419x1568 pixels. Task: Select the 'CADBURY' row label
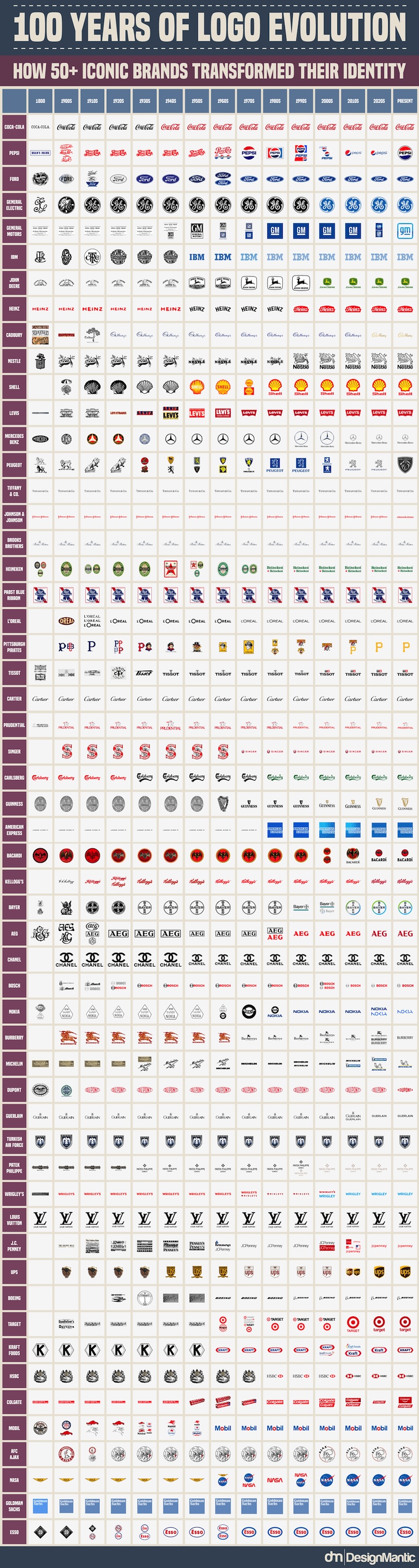click(x=14, y=335)
